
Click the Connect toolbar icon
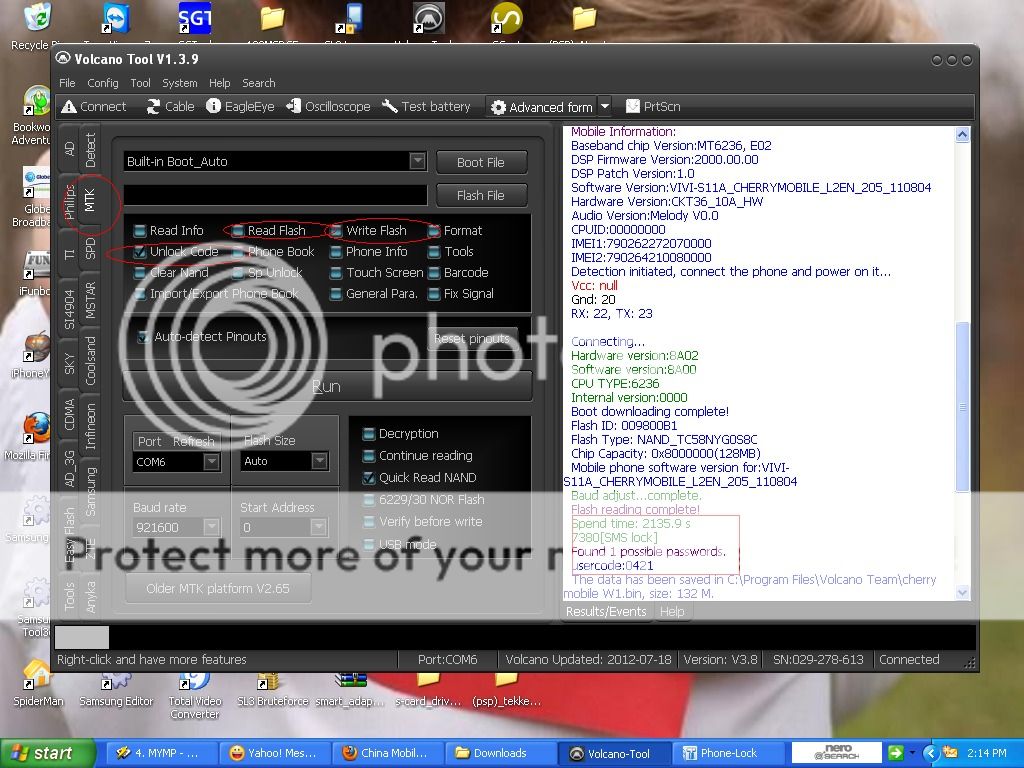[x=69, y=107]
